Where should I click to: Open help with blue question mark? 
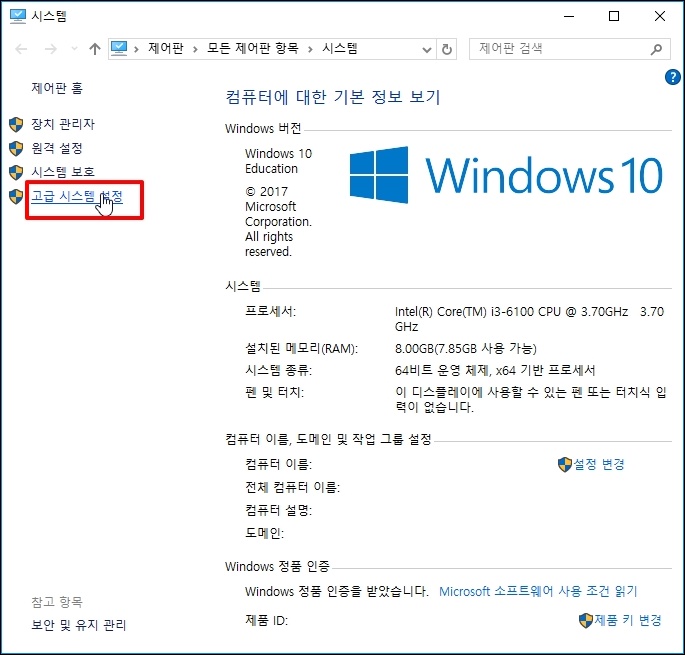pos(672,77)
